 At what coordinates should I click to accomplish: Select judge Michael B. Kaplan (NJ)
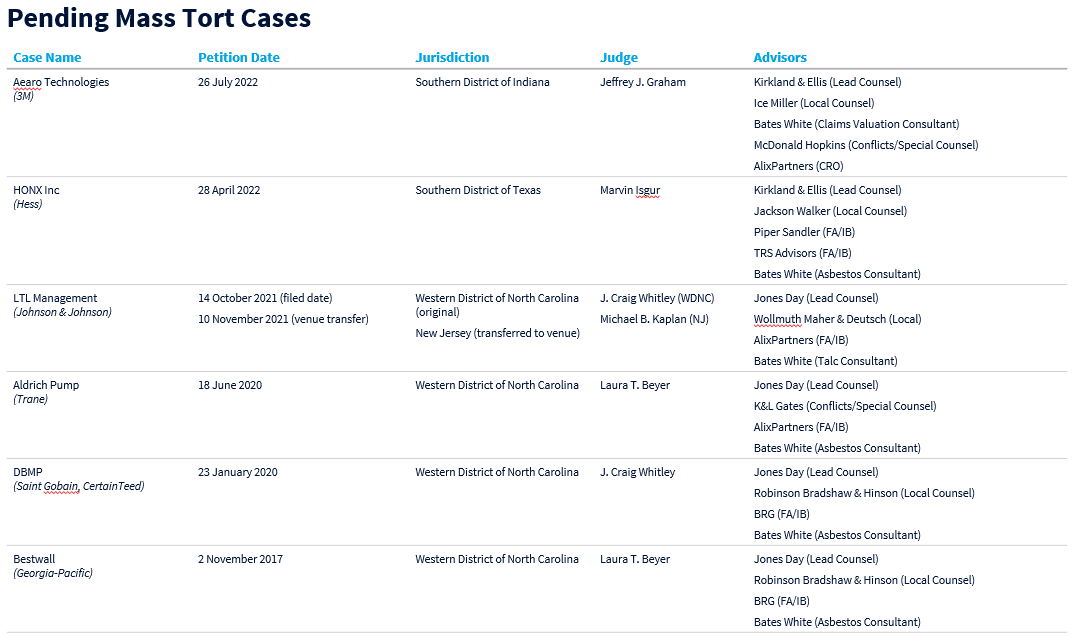click(654, 319)
